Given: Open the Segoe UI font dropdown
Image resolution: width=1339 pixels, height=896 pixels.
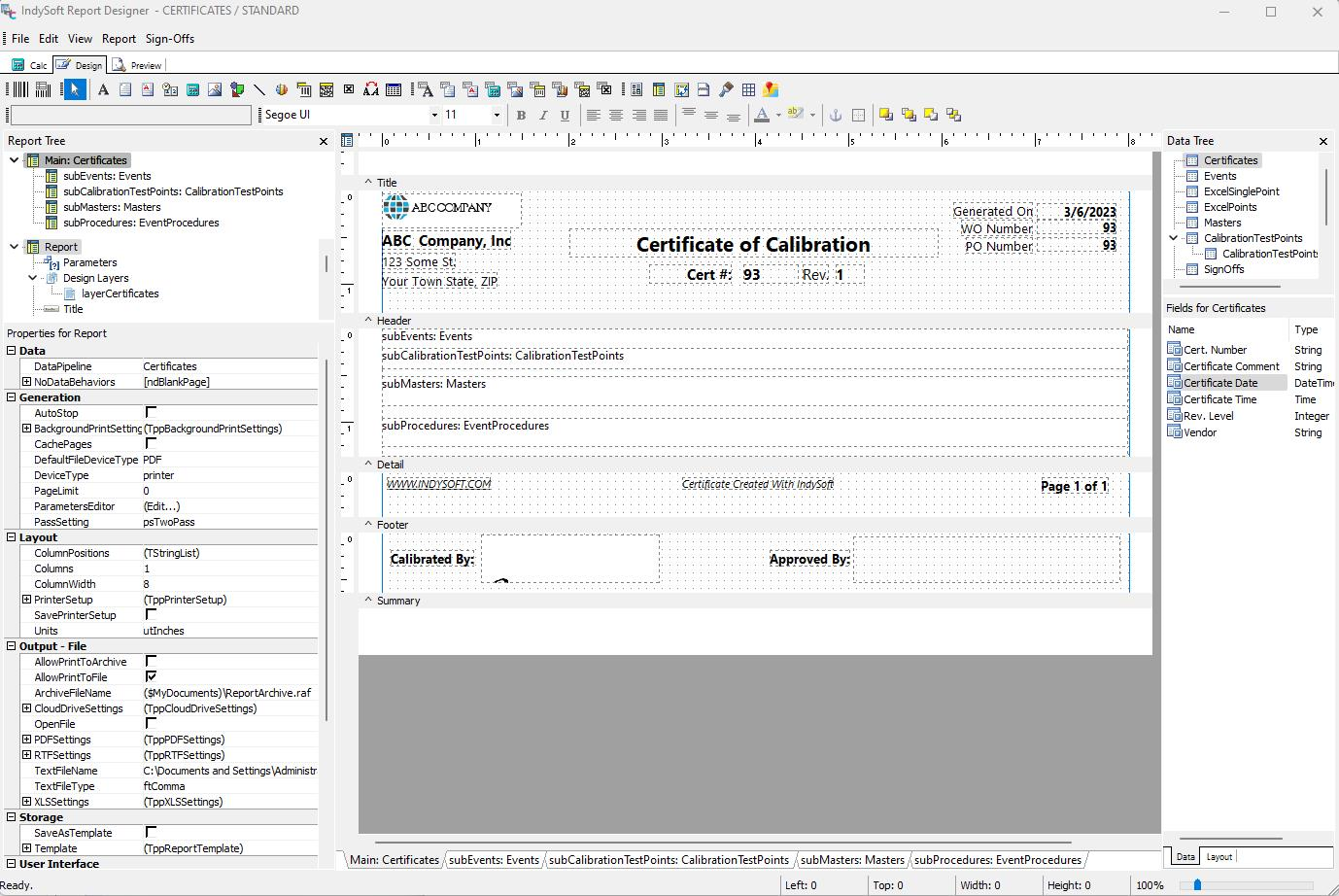Looking at the screenshot, I should pos(434,115).
